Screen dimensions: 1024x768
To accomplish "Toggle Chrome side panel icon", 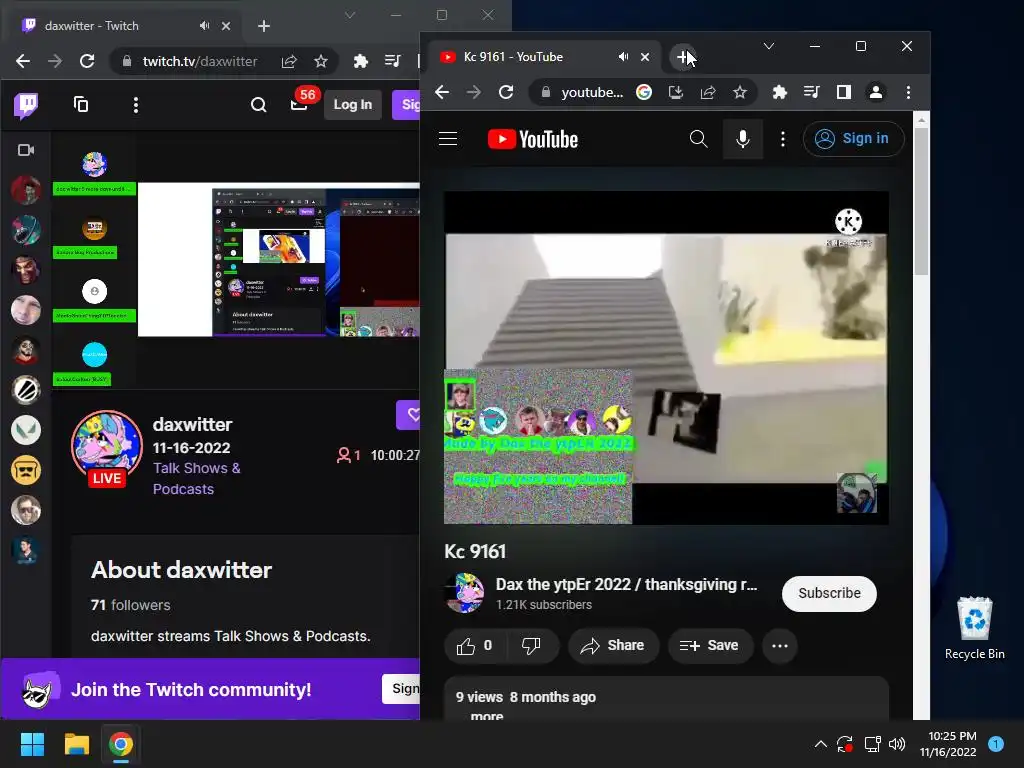I will (844, 92).
